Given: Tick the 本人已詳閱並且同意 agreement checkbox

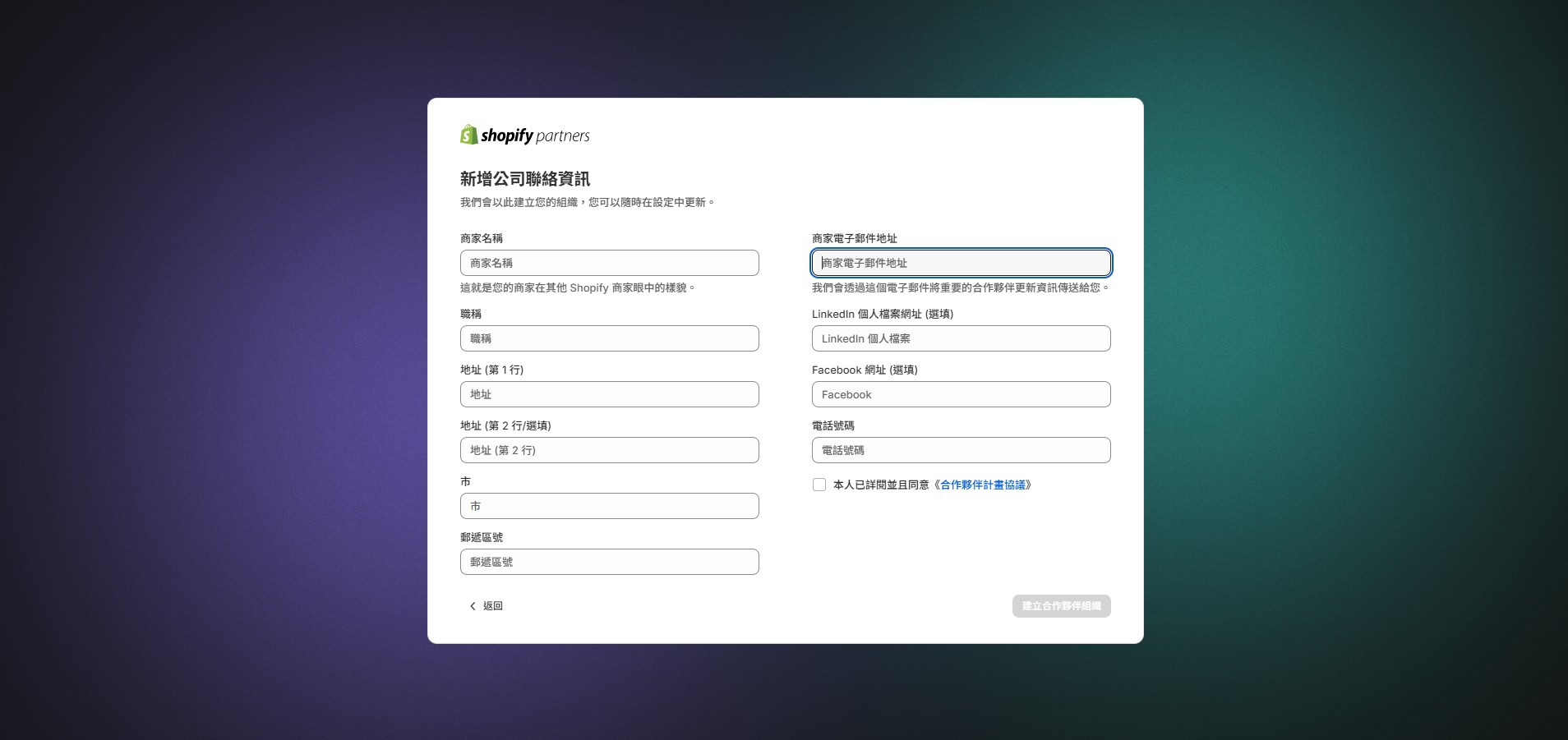Looking at the screenshot, I should [819, 485].
